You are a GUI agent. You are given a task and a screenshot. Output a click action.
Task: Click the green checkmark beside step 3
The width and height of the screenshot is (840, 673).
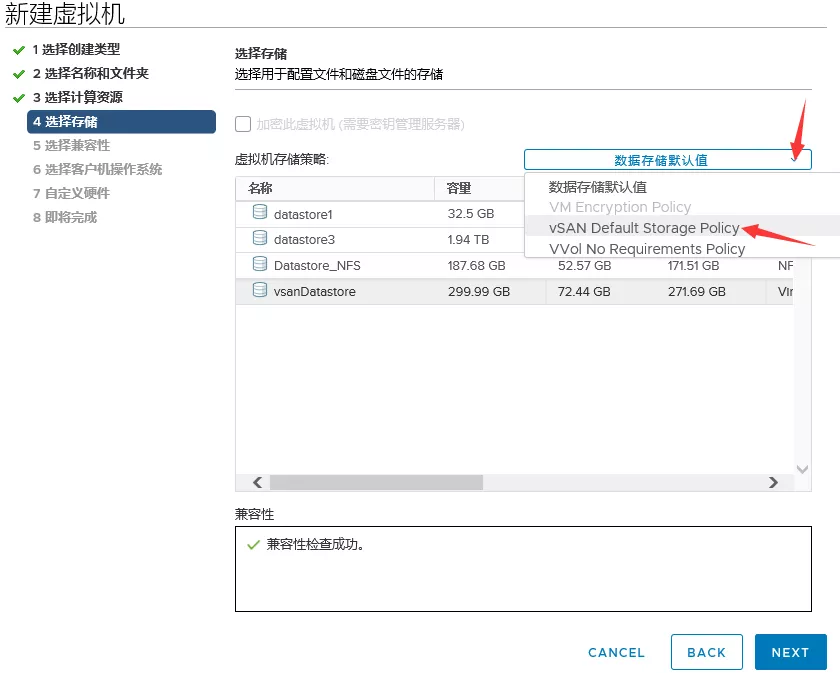point(19,98)
